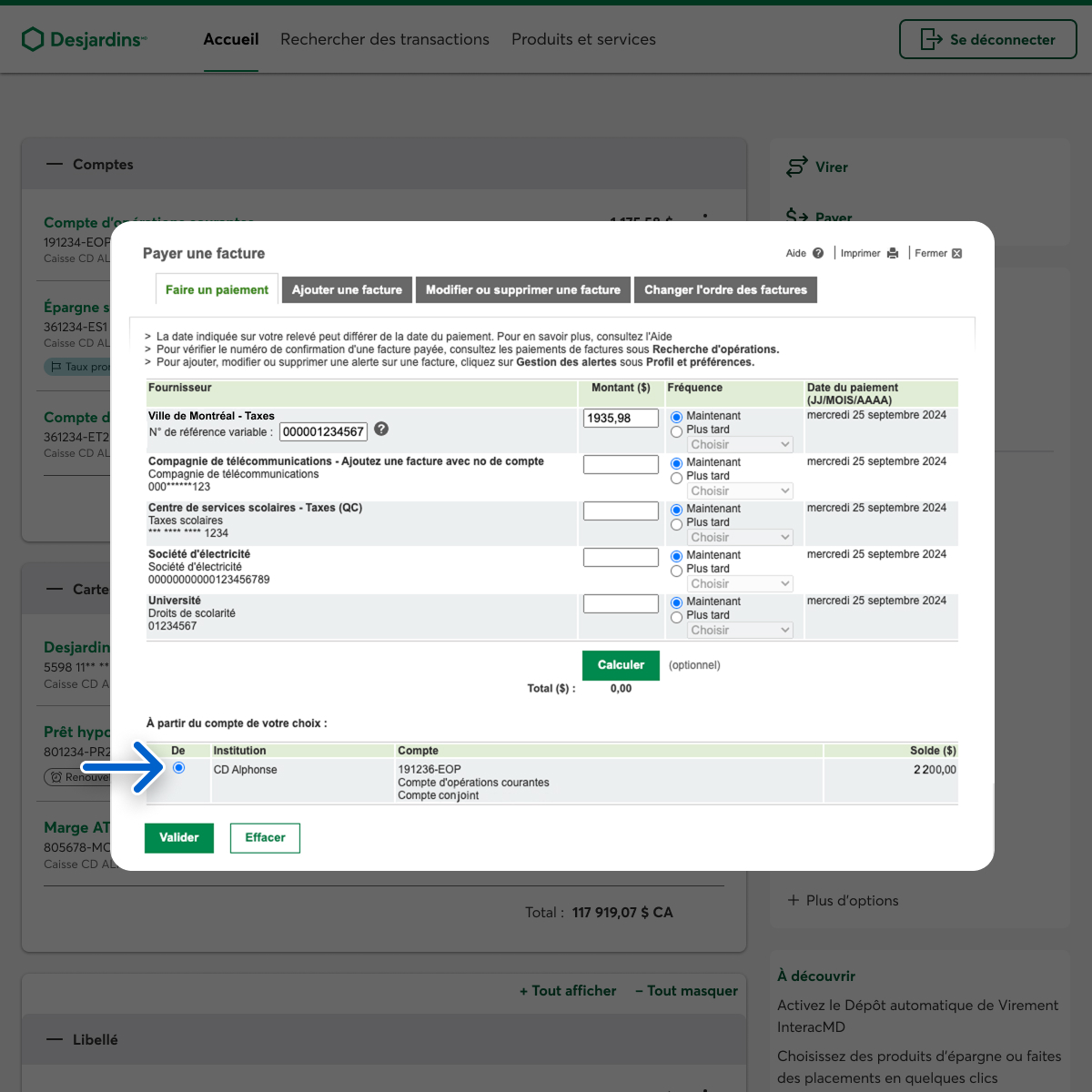Open Choisir dropdown for Université row
Viewport: 1092px width, 1092px height.
[740, 631]
